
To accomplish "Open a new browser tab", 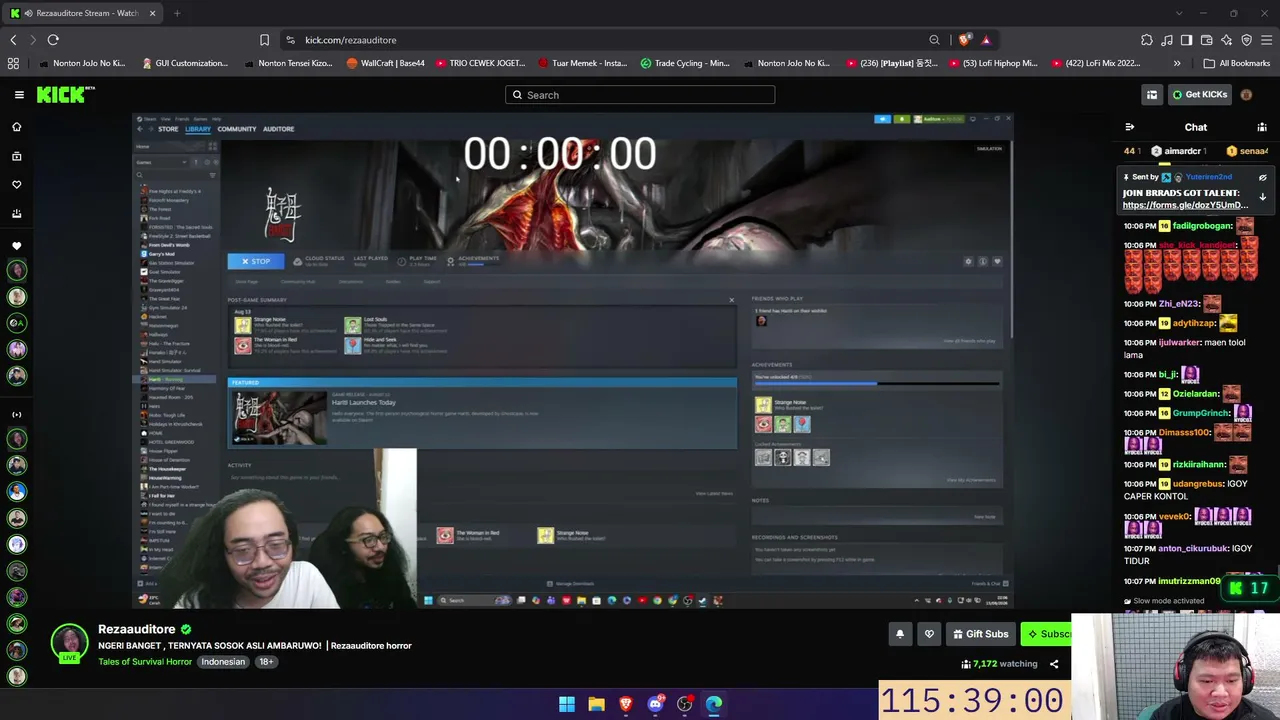I will pos(177,13).
